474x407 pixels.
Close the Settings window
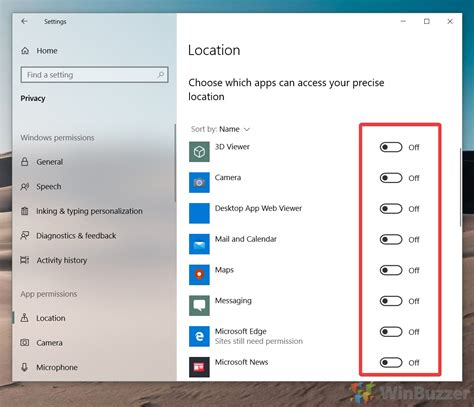point(450,21)
